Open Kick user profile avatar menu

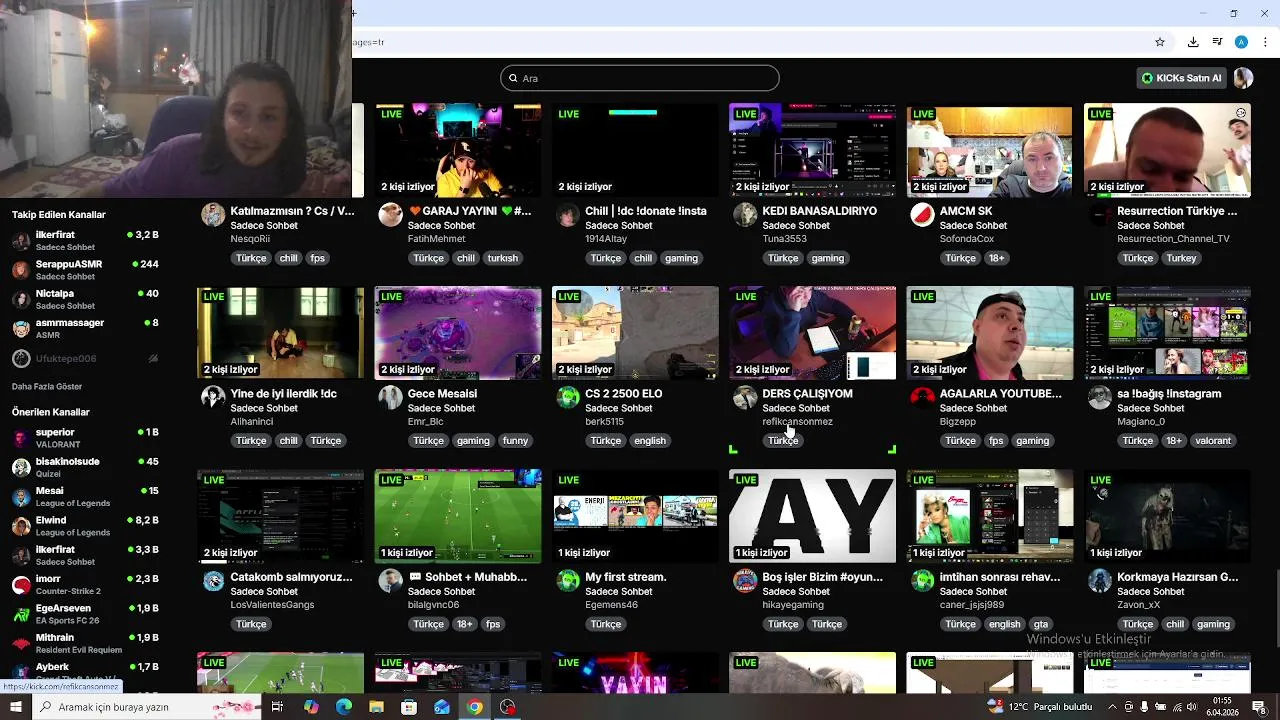click(x=1243, y=78)
